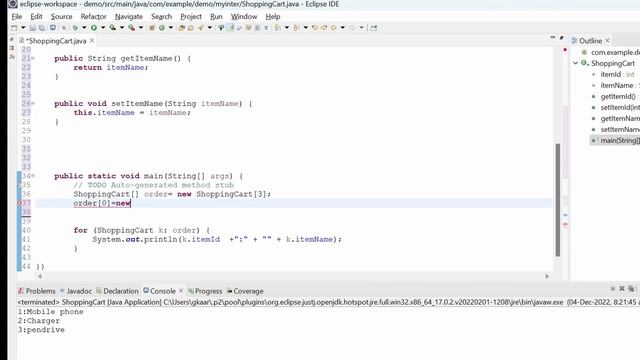Open the Refactor menu
This screenshot has height=360, width=640.
(x=93, y=16)
